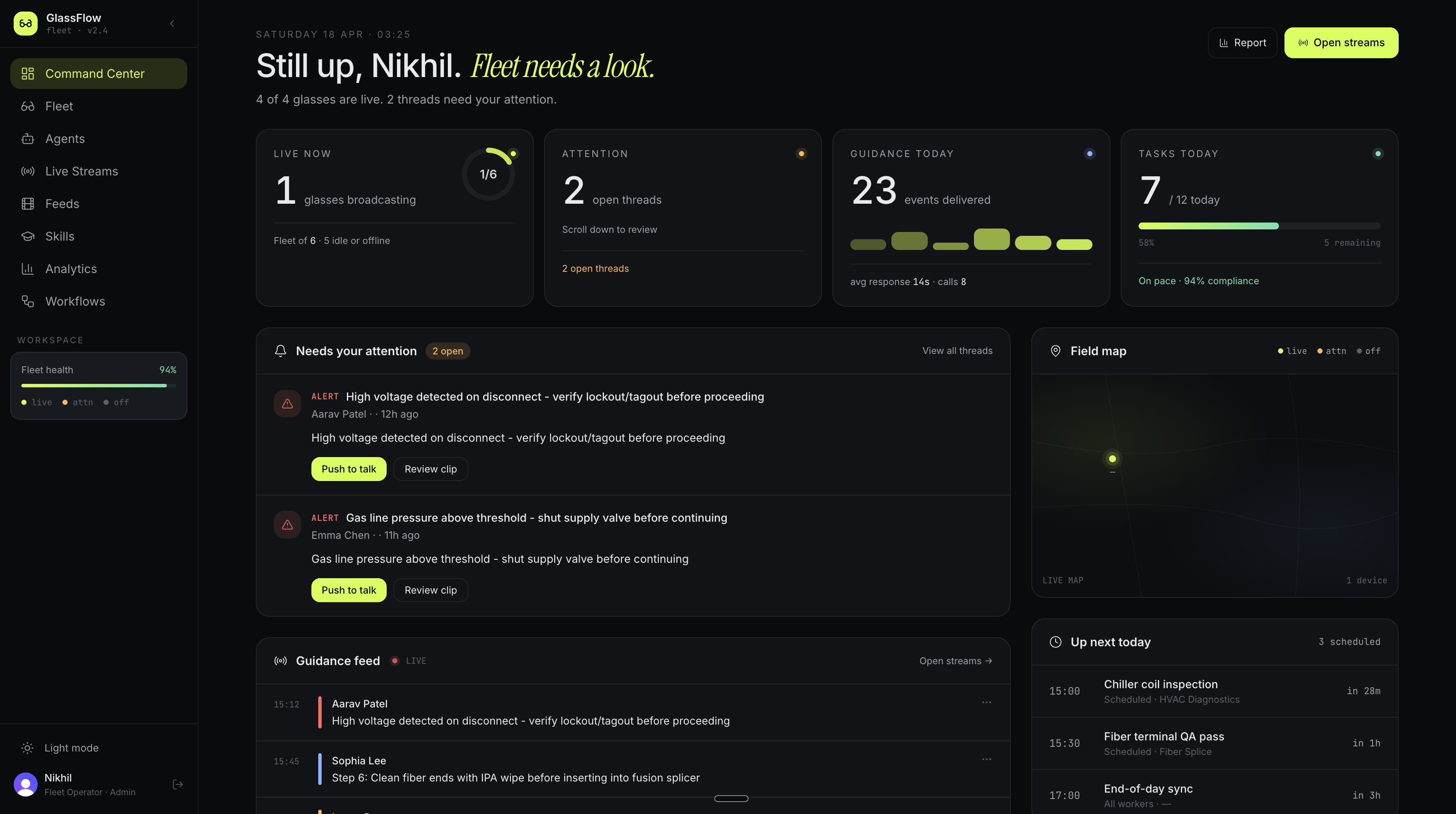Image resolution: width=1456 pixels, height=814 pixels.
Task: Click the sign-out icon beside Nikhil
Action: (178, 784)
